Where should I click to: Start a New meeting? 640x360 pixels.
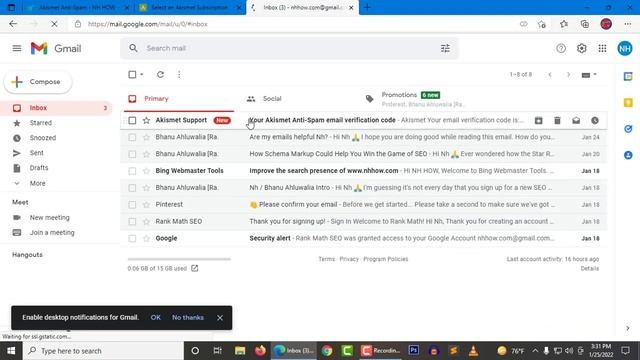[x=49, y=218]
